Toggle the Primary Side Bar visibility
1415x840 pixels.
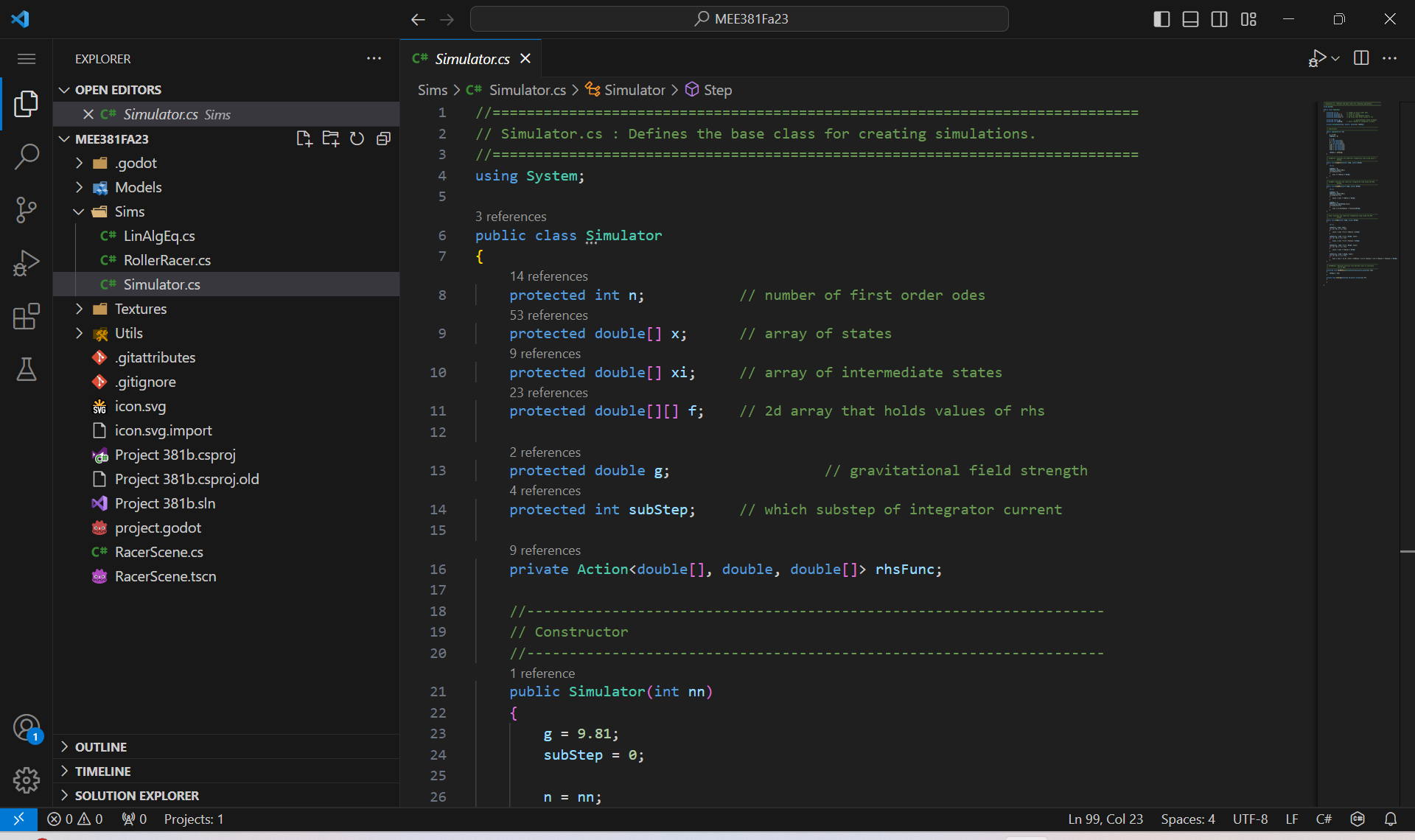pyautogui.click(x=1161, y=19)
